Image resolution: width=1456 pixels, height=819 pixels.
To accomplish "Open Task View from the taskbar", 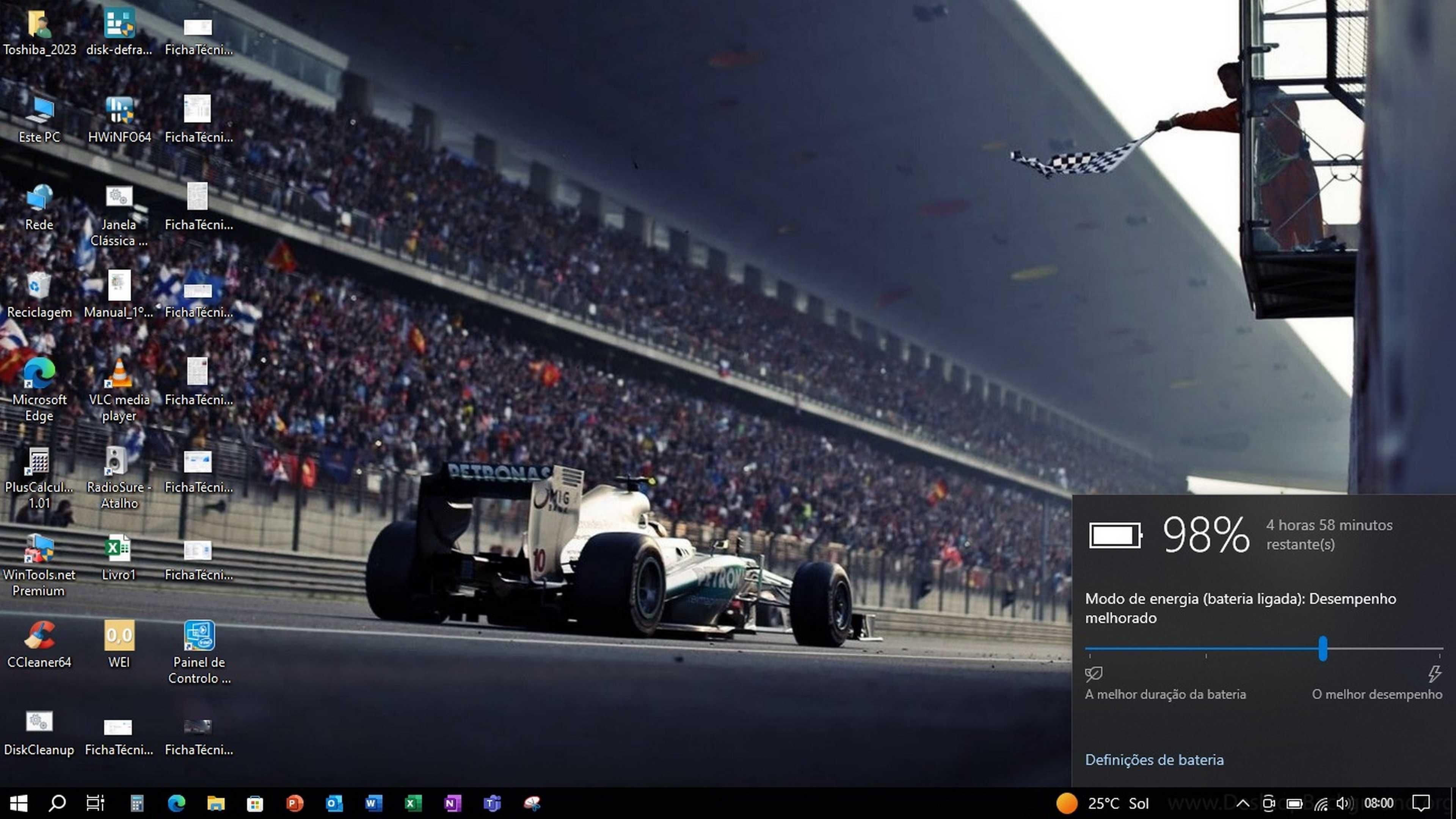I will click(x=95, y=803).
